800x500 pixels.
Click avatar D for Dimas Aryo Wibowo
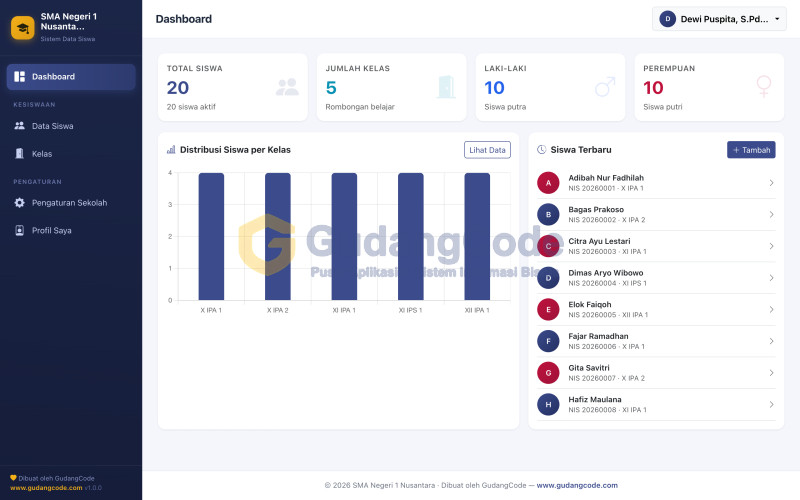pyautogui.click(x=548, y=278)
